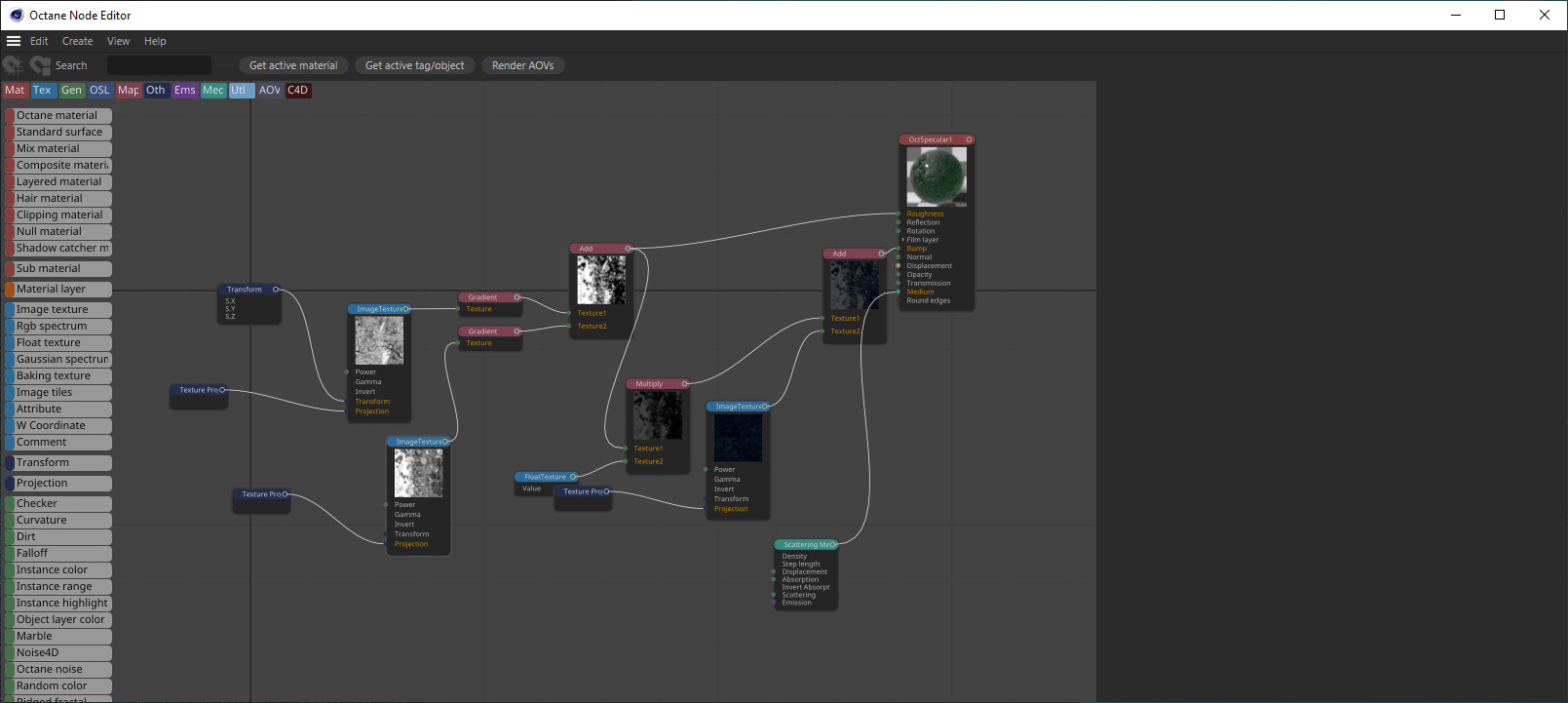Select the Scattering Medium node header
Screen dimensions: 1568x703
[x=805, y=545]
